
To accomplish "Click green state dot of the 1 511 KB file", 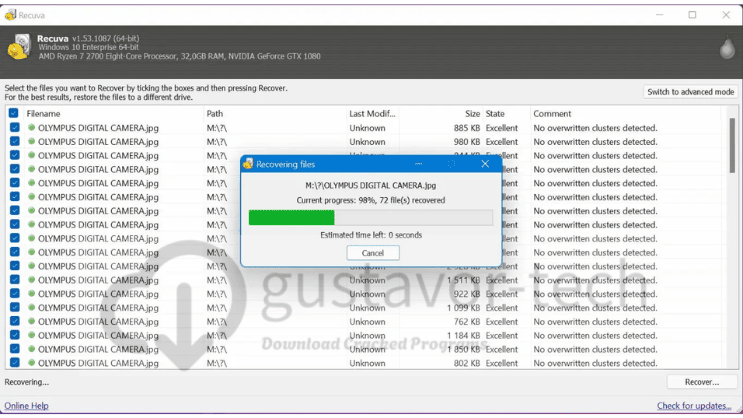I will pos(31,280).
